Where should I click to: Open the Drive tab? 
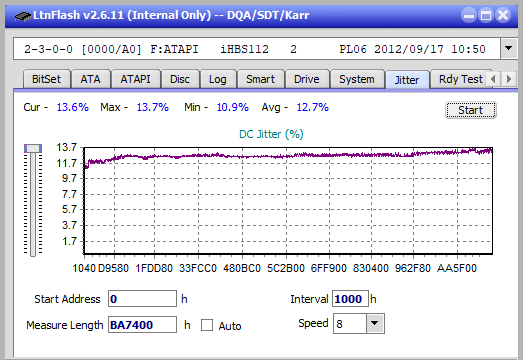pyautogui.click(x=307, y=79)
